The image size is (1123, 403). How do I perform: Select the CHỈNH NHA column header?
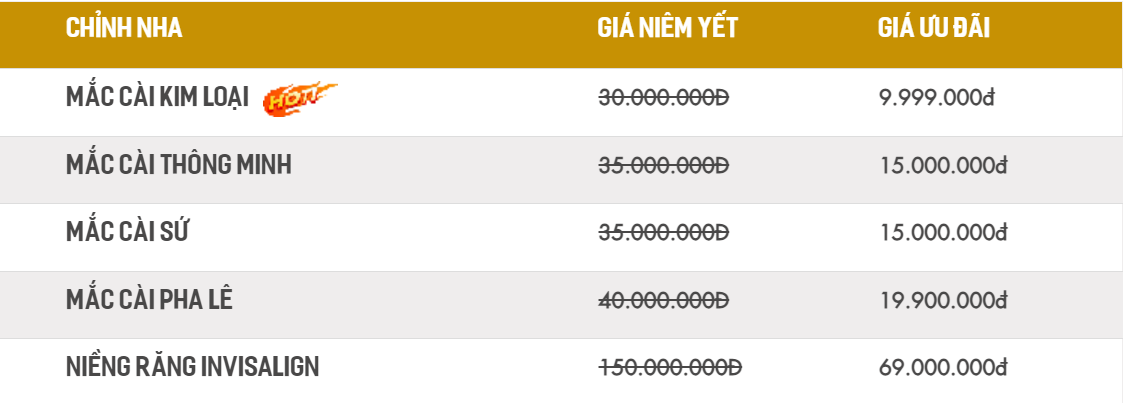pos(124,29)
